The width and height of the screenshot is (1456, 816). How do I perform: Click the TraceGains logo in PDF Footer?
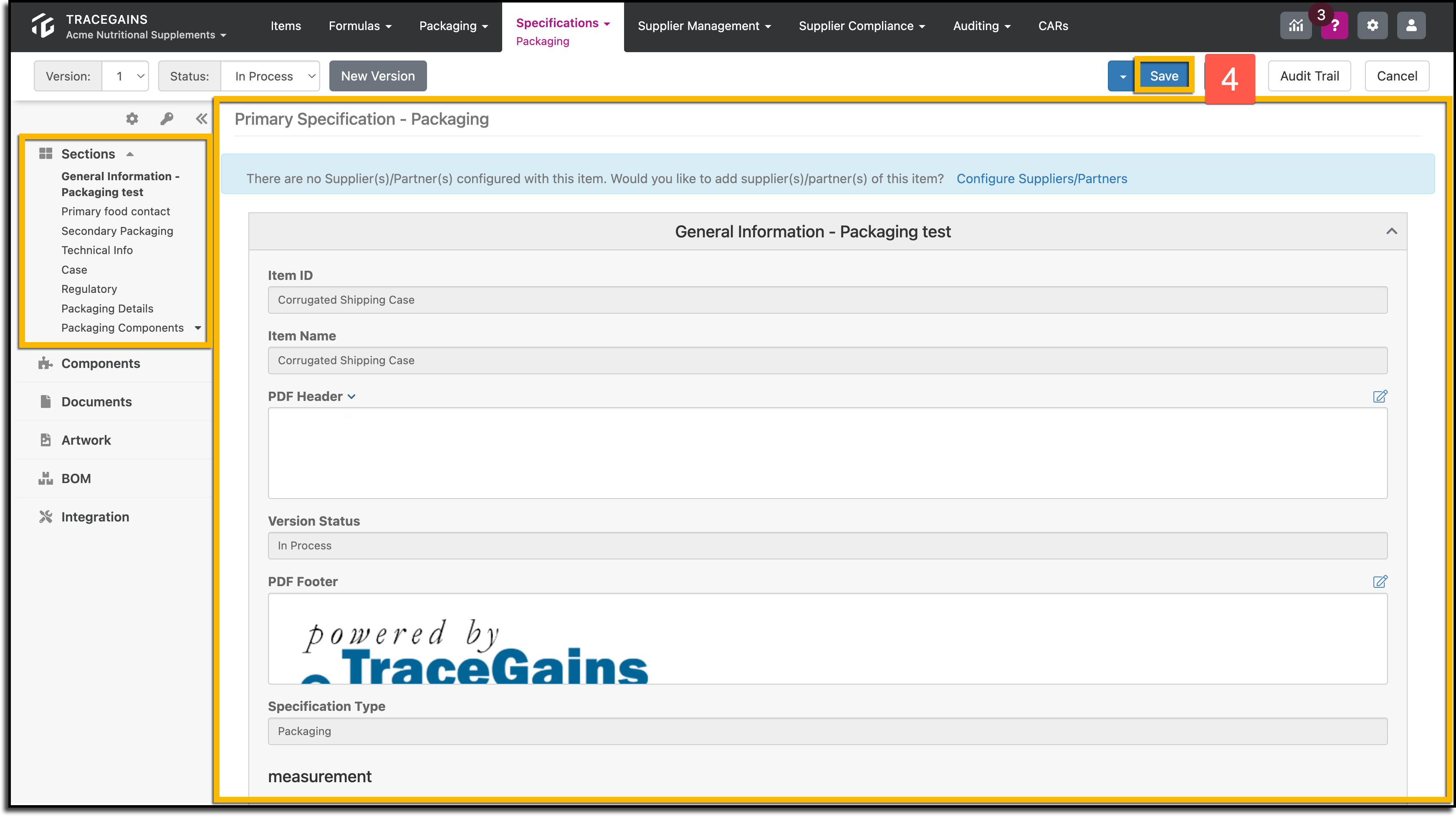tap(475, 652)
